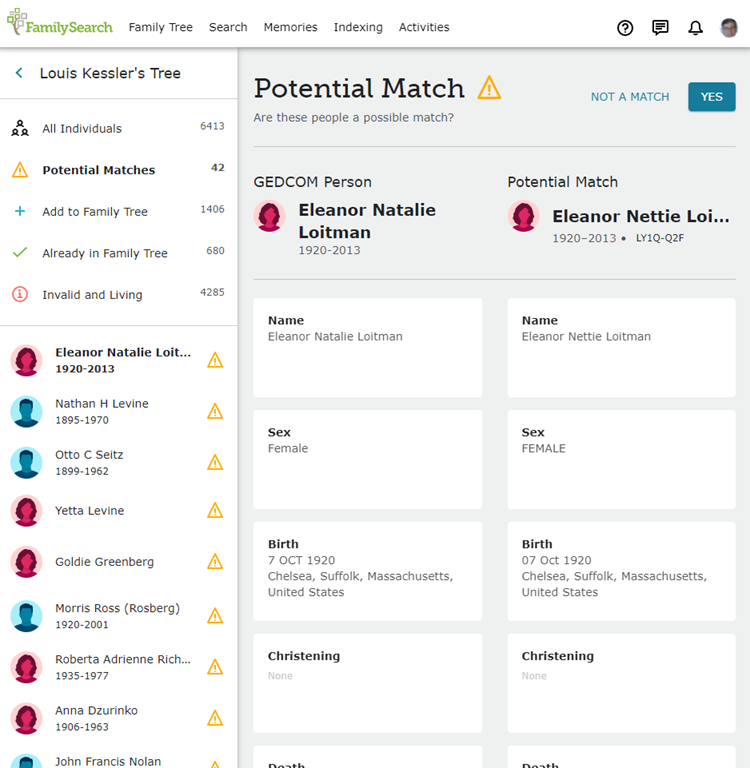This screenshot has width=750, height=768.
Task: Click the checkmark icon for Already in Family Tree
Action: (x=20, y=253)
